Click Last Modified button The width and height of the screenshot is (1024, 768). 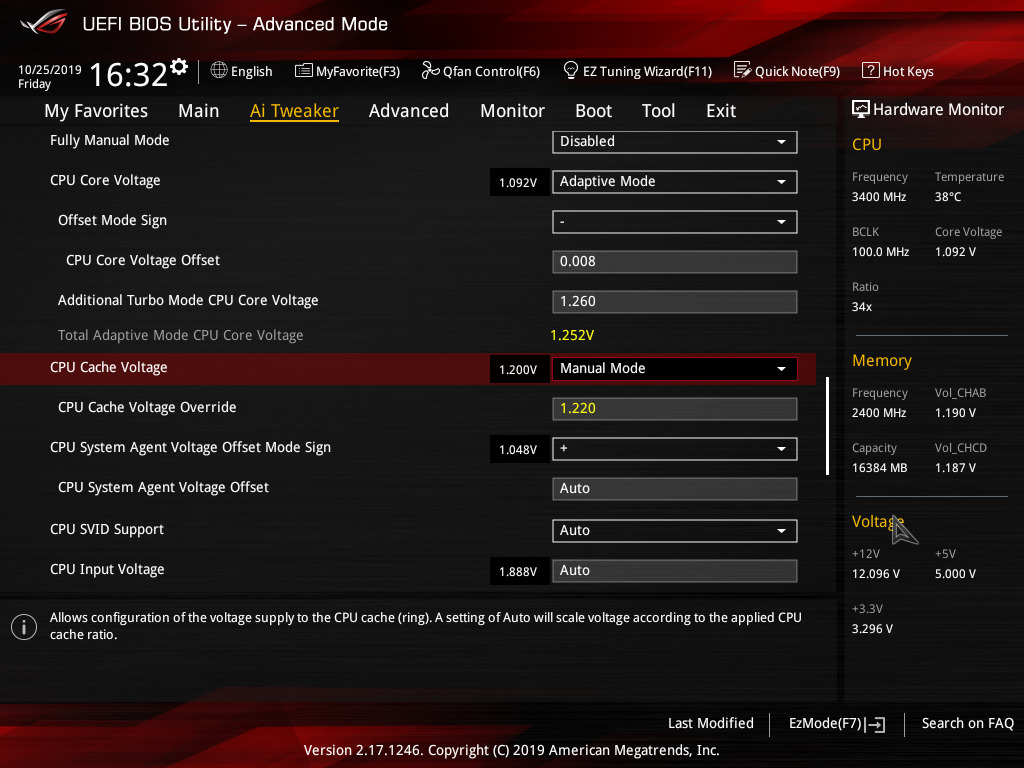[x=711, y=723]
